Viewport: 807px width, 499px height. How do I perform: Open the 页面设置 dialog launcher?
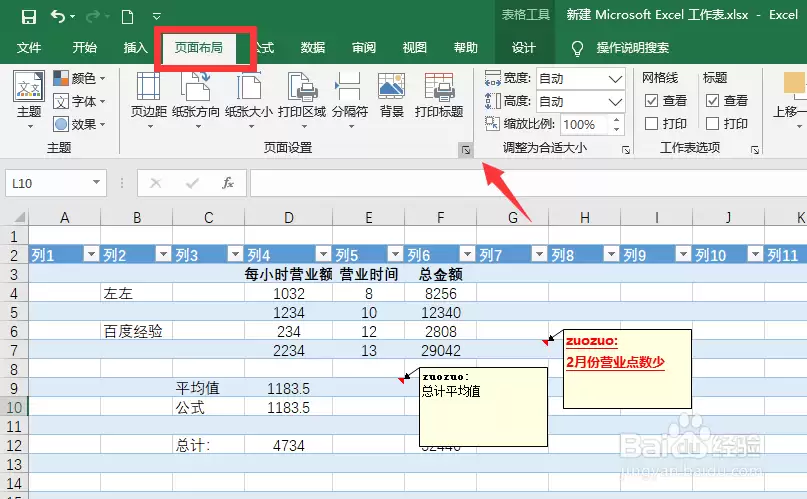(465, 150)
